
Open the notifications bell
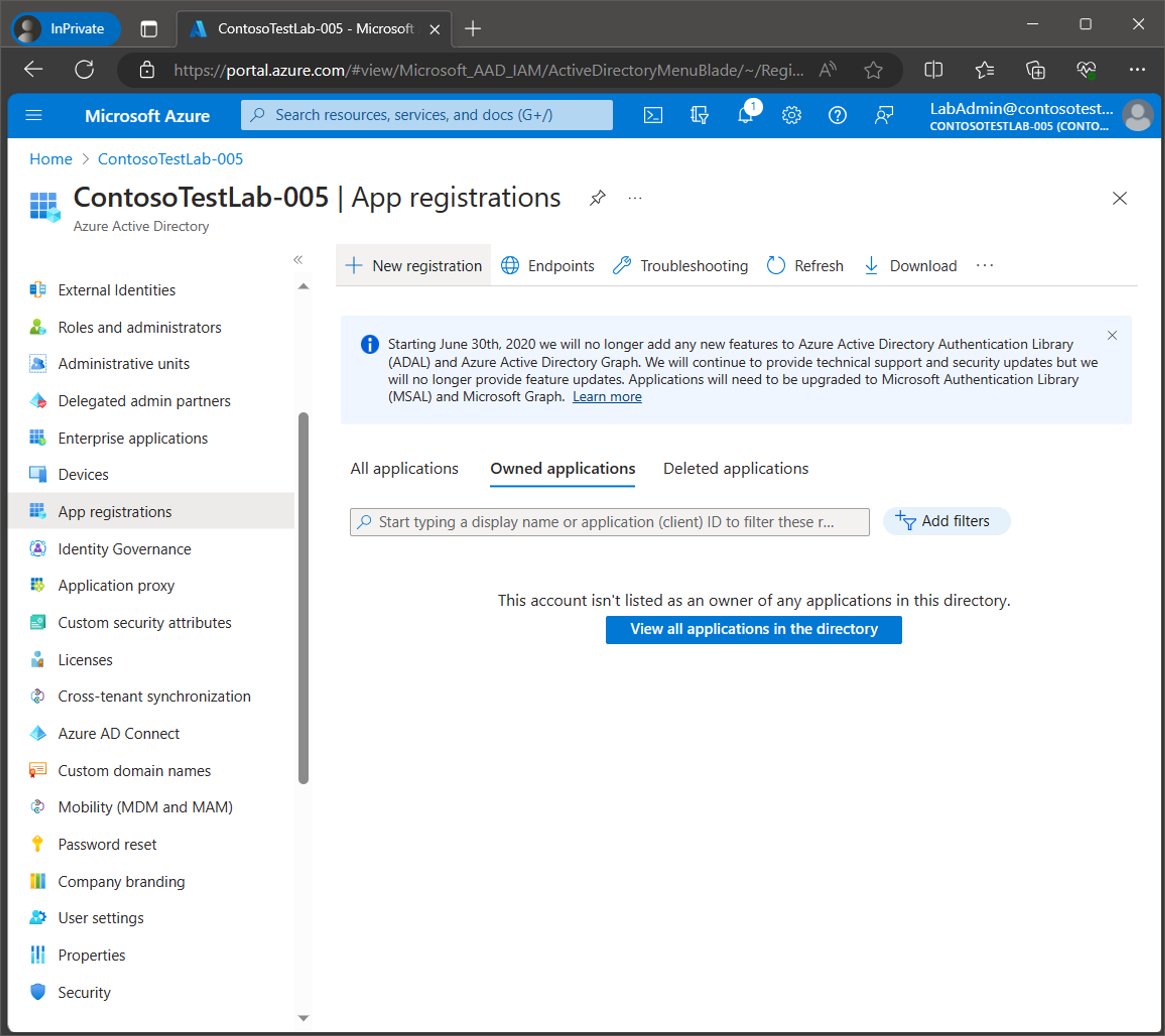click(x=745, y=116)
